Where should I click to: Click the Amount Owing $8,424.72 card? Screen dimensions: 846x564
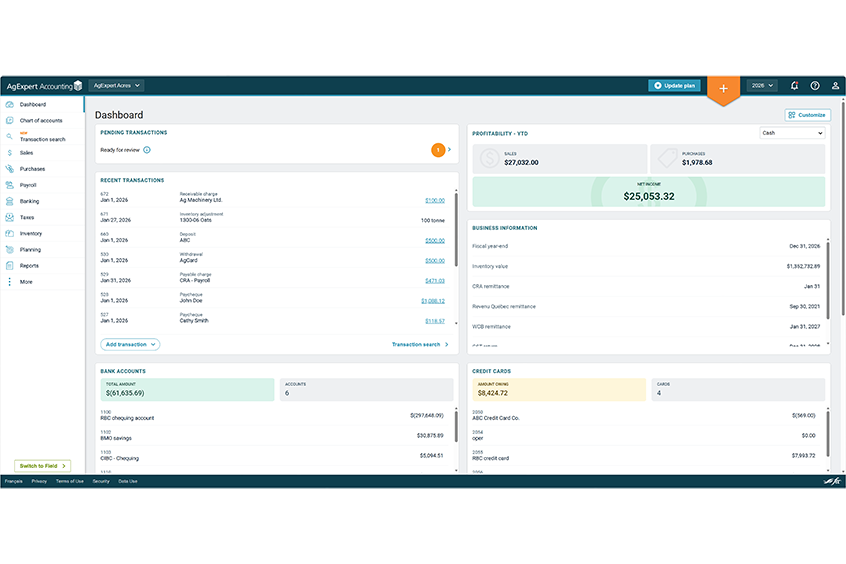pos(559,389)
